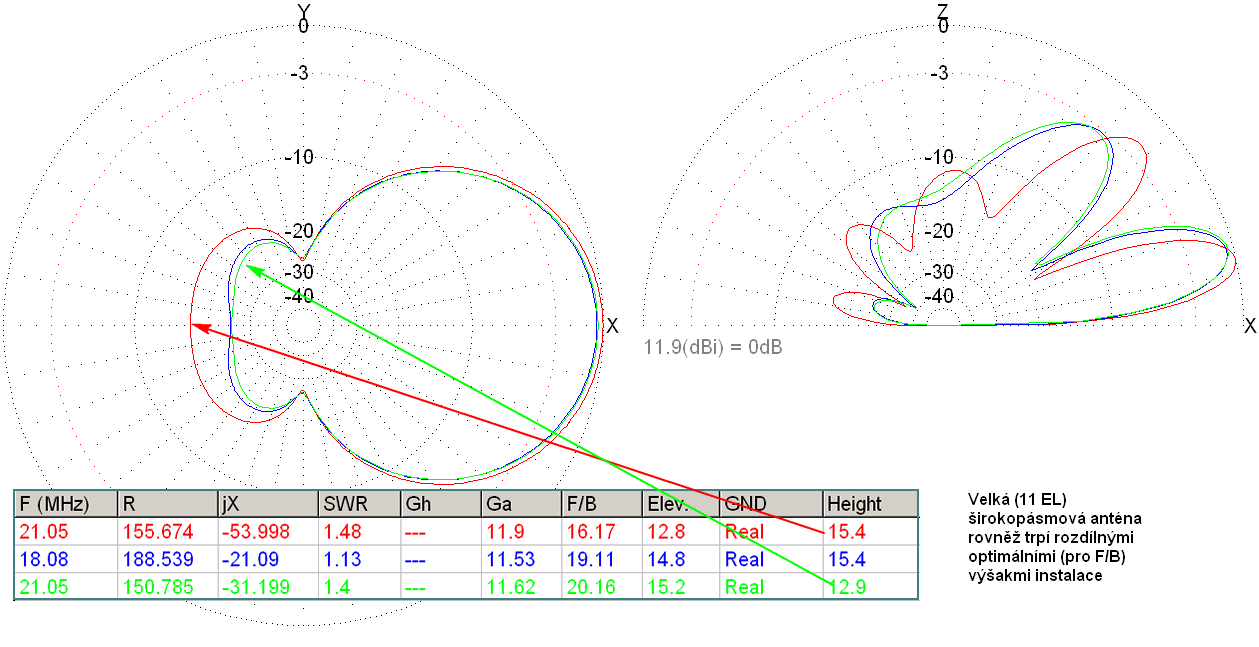Select the Elev. column header
Viewport: 1259px width, 647px height.
coord(667,504)
